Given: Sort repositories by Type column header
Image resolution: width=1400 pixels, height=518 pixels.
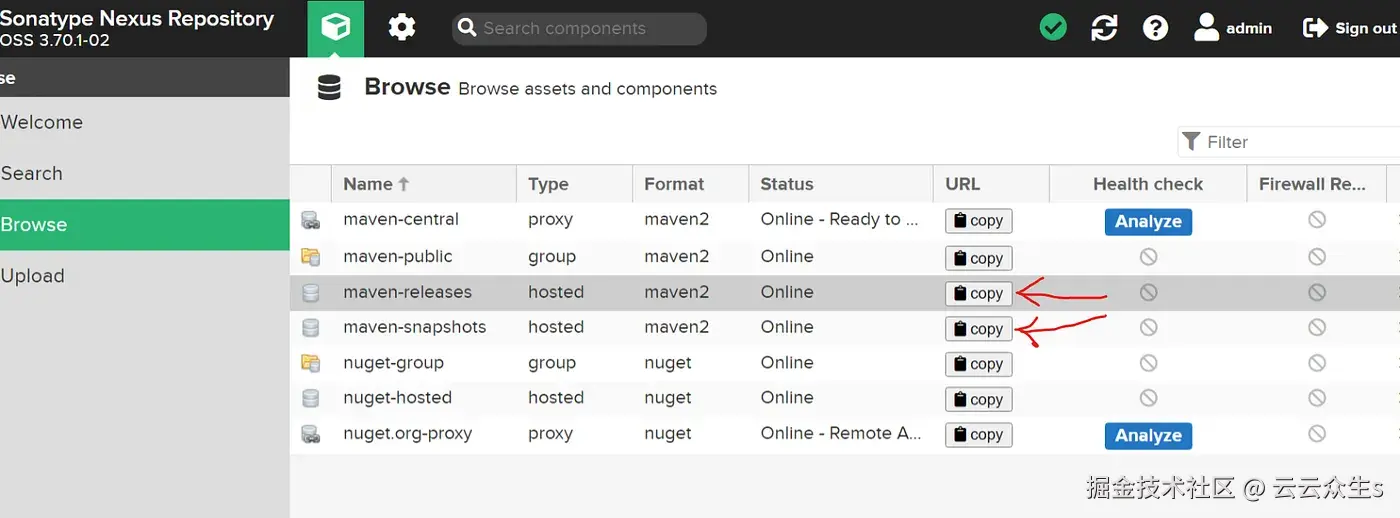Looking at the screenshot, I should (x=548, y=184).
